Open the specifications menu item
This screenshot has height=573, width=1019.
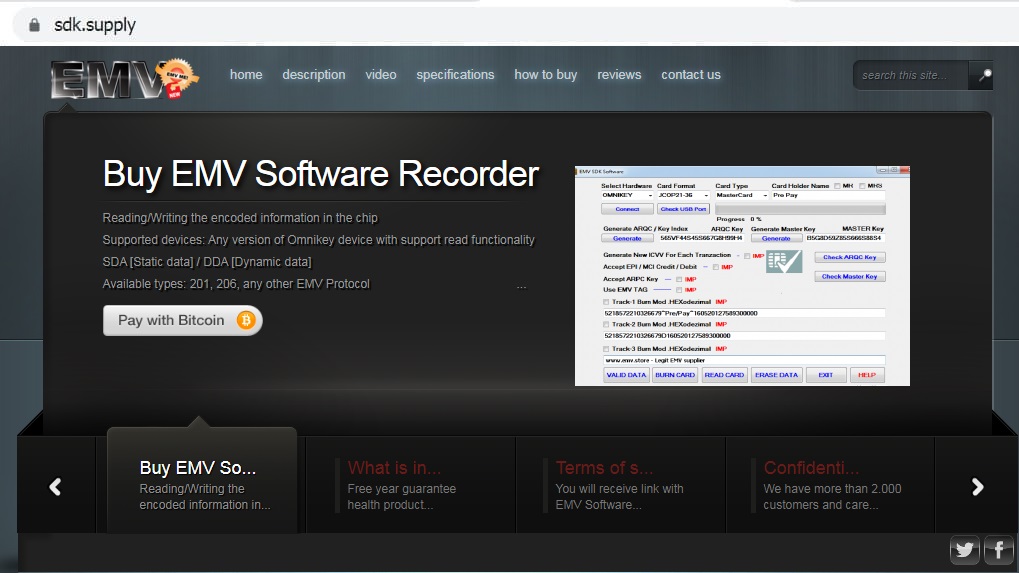pos(455,75)
